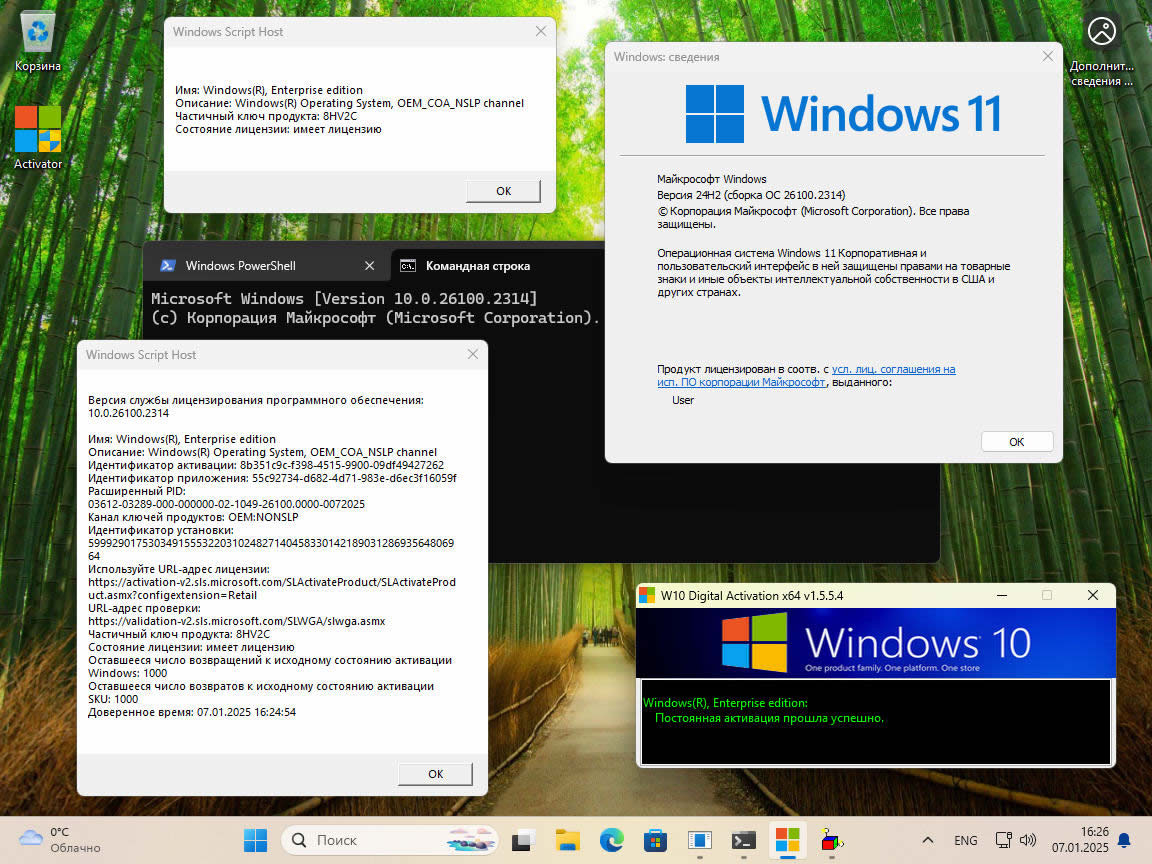This screenshot has height=864, width=1152.
Task: Switch the ENG input language indicator
Action: [965, 840]
